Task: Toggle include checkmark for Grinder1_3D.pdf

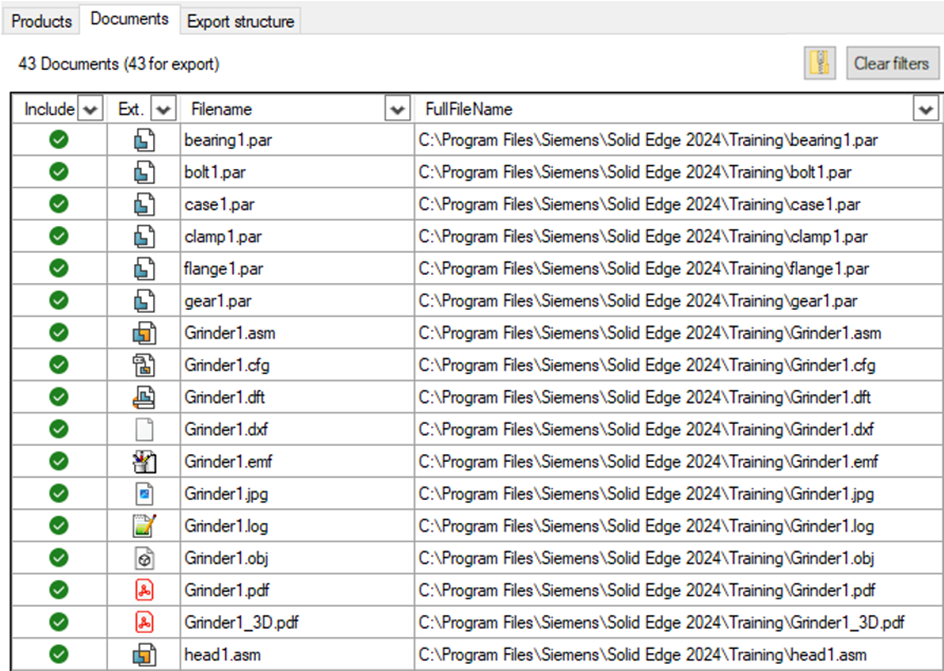Action: [59, 622]
